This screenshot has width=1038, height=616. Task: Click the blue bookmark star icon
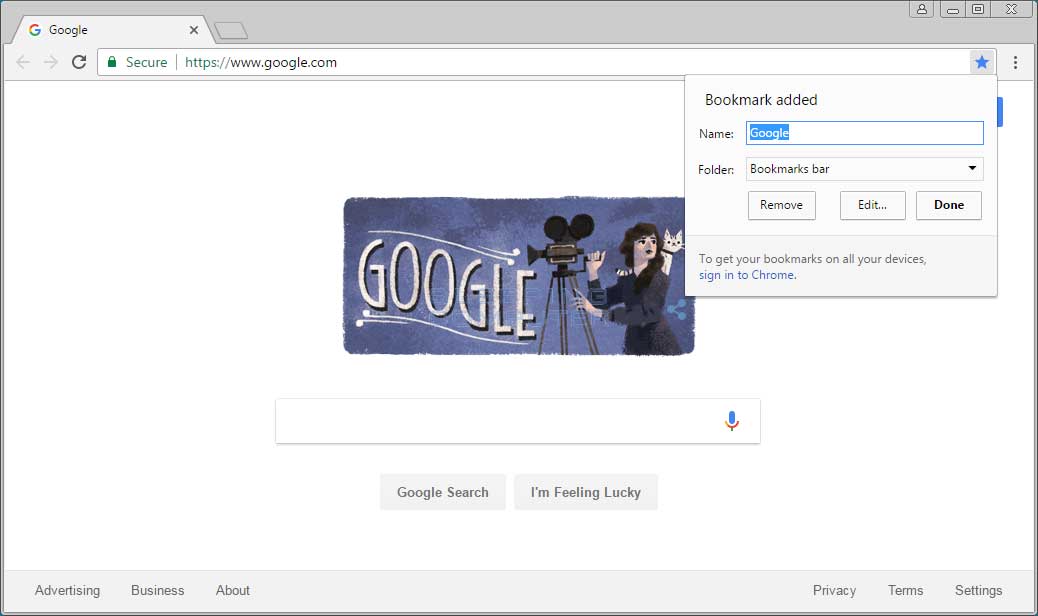(x=981, y=62)
